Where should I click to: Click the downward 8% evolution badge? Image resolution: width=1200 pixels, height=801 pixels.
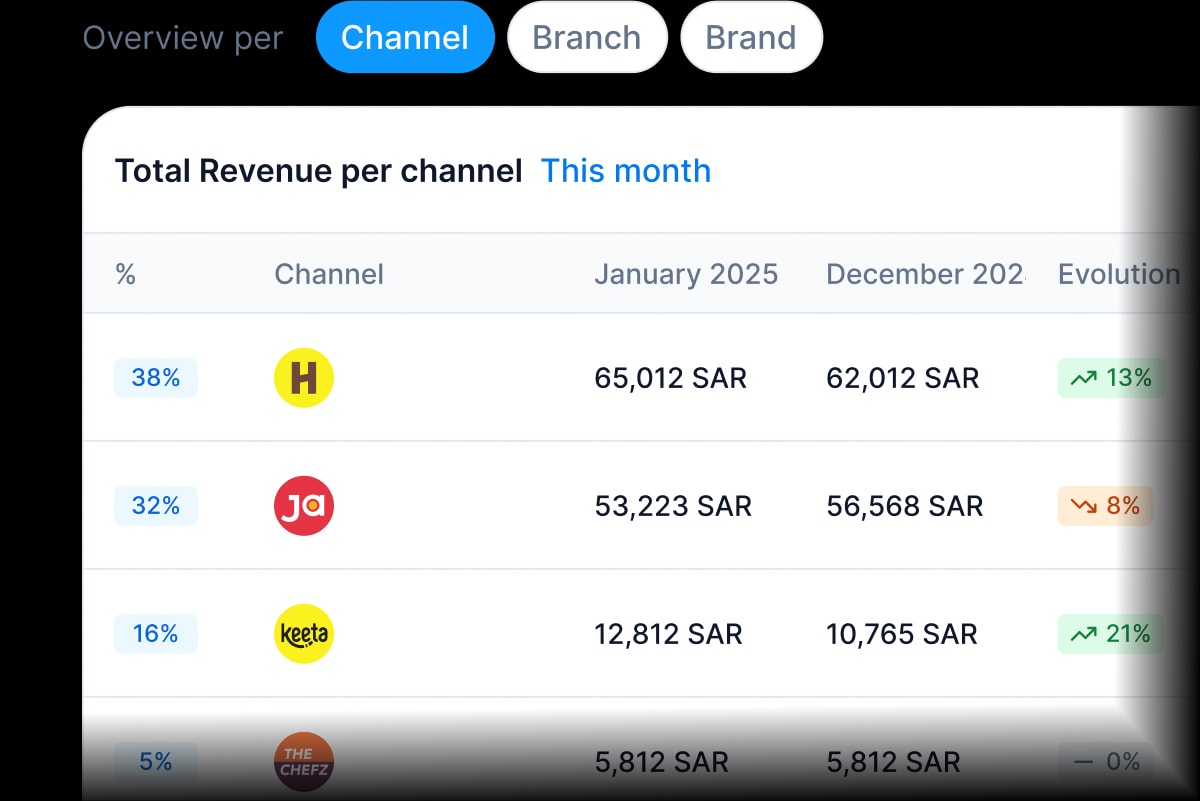(1105, 506)
